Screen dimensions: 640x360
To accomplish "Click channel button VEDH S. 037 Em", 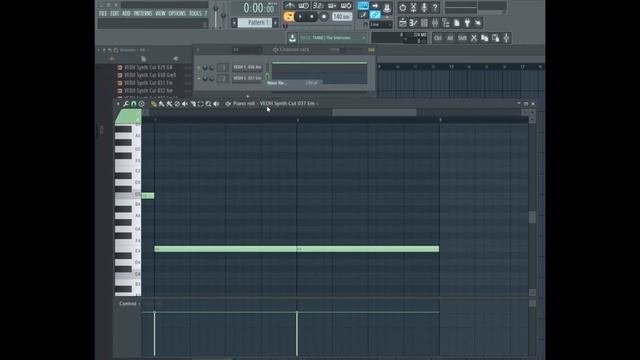I will (247, 78).
